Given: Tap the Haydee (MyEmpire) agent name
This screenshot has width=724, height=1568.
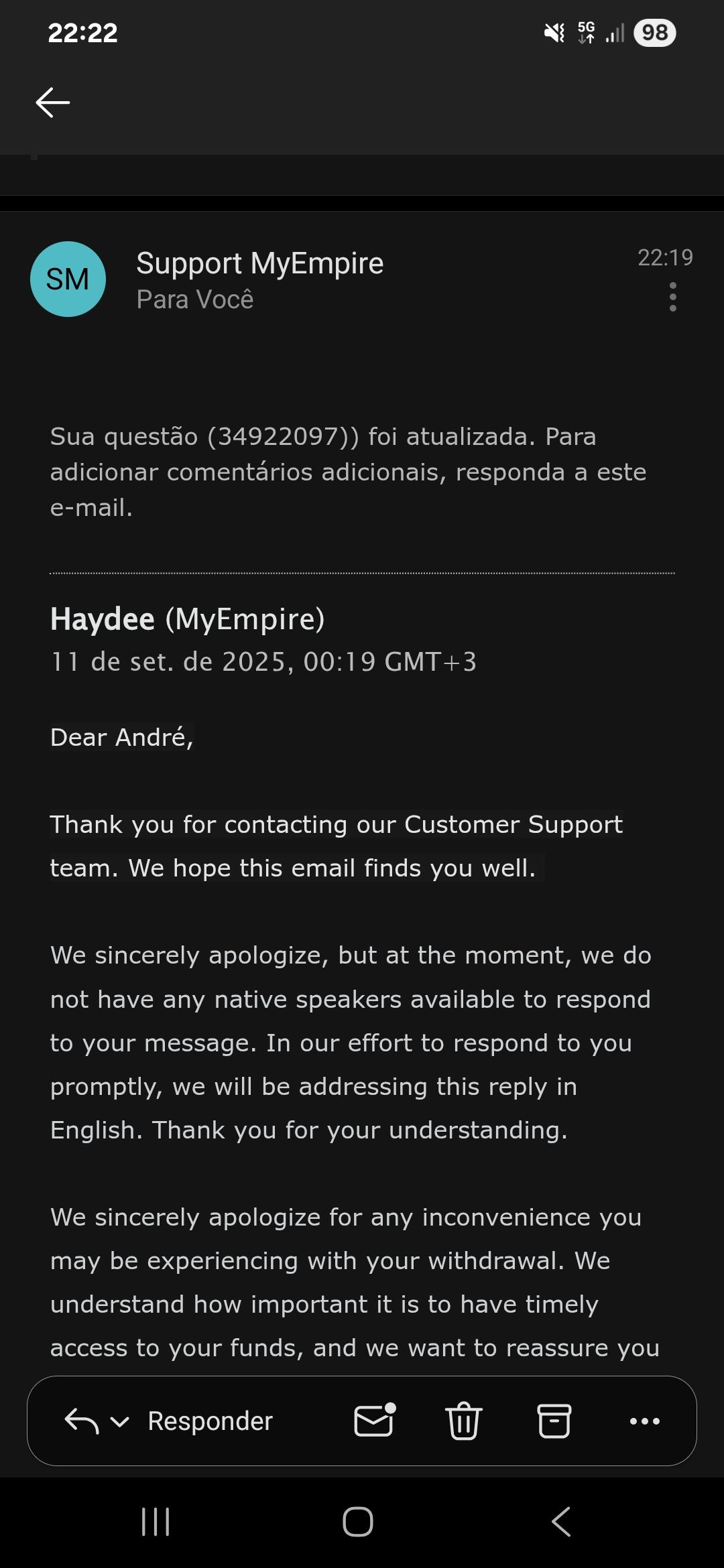Looking at the screenshot, I should tap(187, 618).
